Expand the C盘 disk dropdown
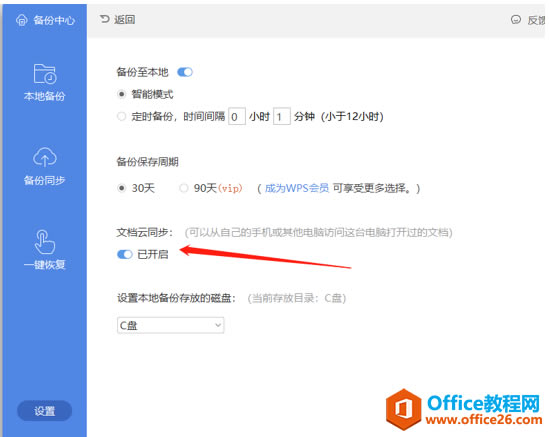 point(171,325)
